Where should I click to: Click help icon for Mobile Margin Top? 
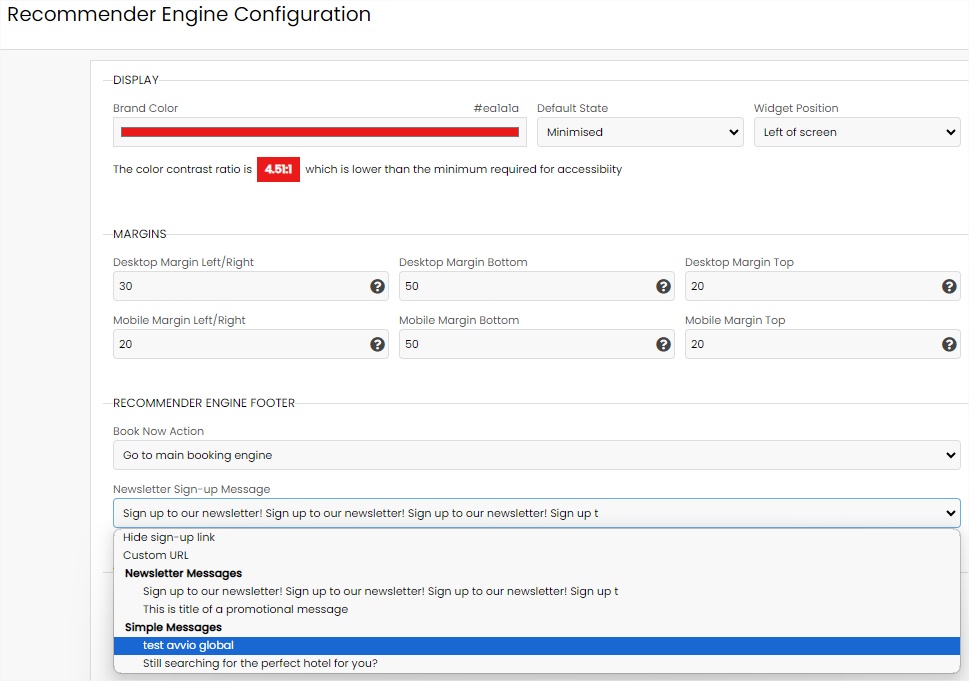pos(949,344)
